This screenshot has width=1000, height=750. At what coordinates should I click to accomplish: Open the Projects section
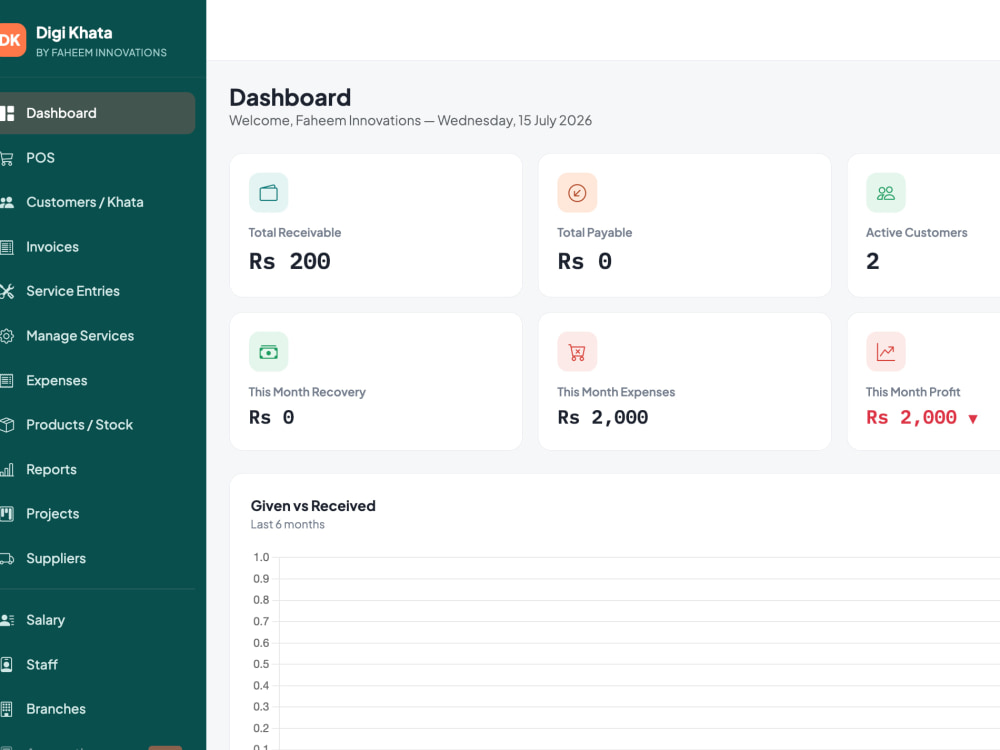coord(98,514)
